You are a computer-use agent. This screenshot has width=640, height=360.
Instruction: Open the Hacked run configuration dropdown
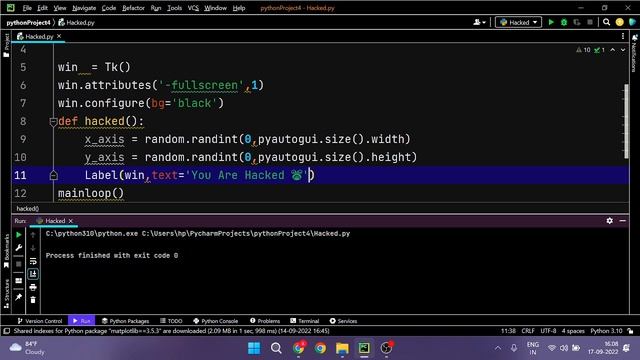pyautogui.click(x=518, y=22)
